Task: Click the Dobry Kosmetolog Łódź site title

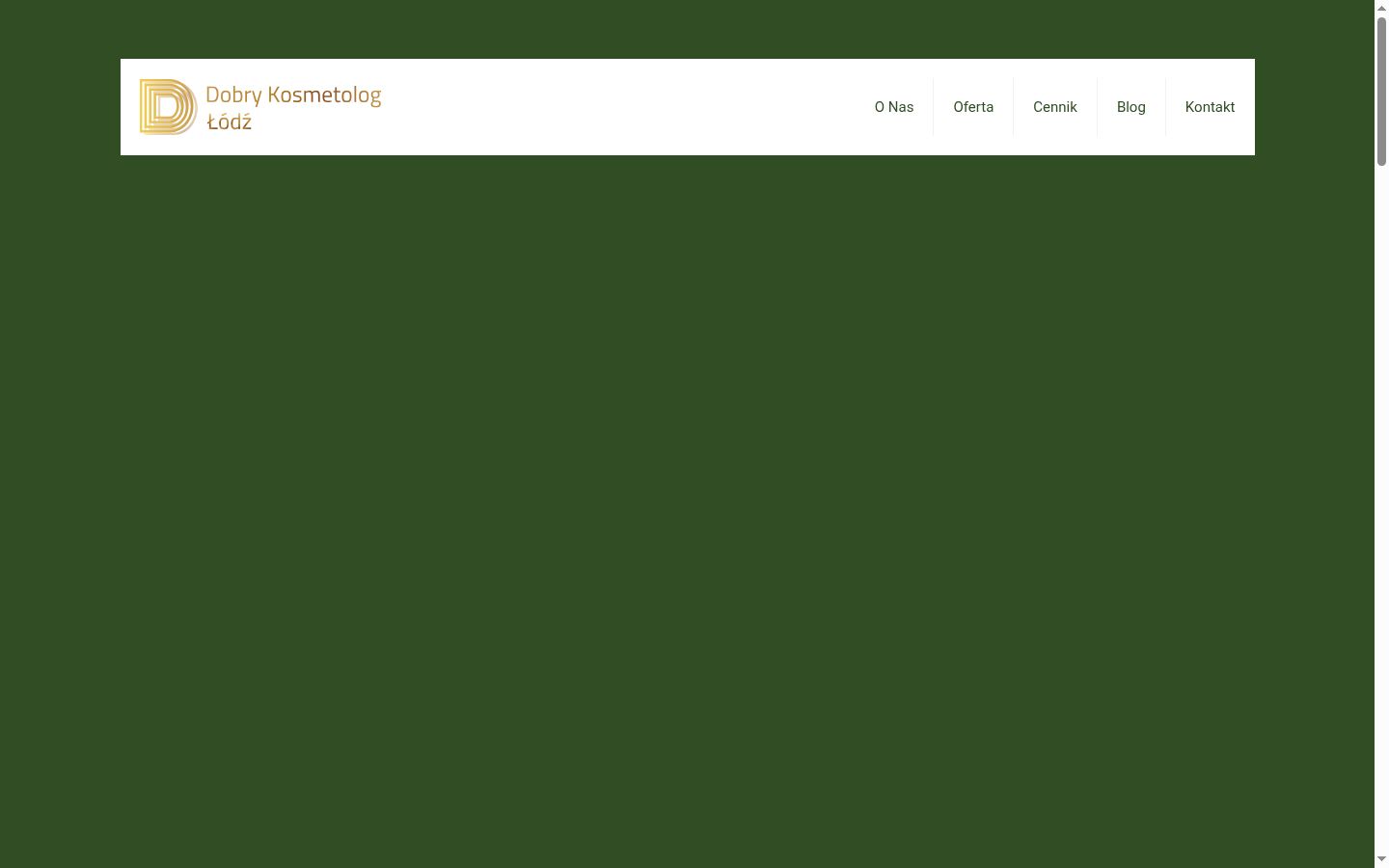Action: pyautogui.click(x=293, y=107)
